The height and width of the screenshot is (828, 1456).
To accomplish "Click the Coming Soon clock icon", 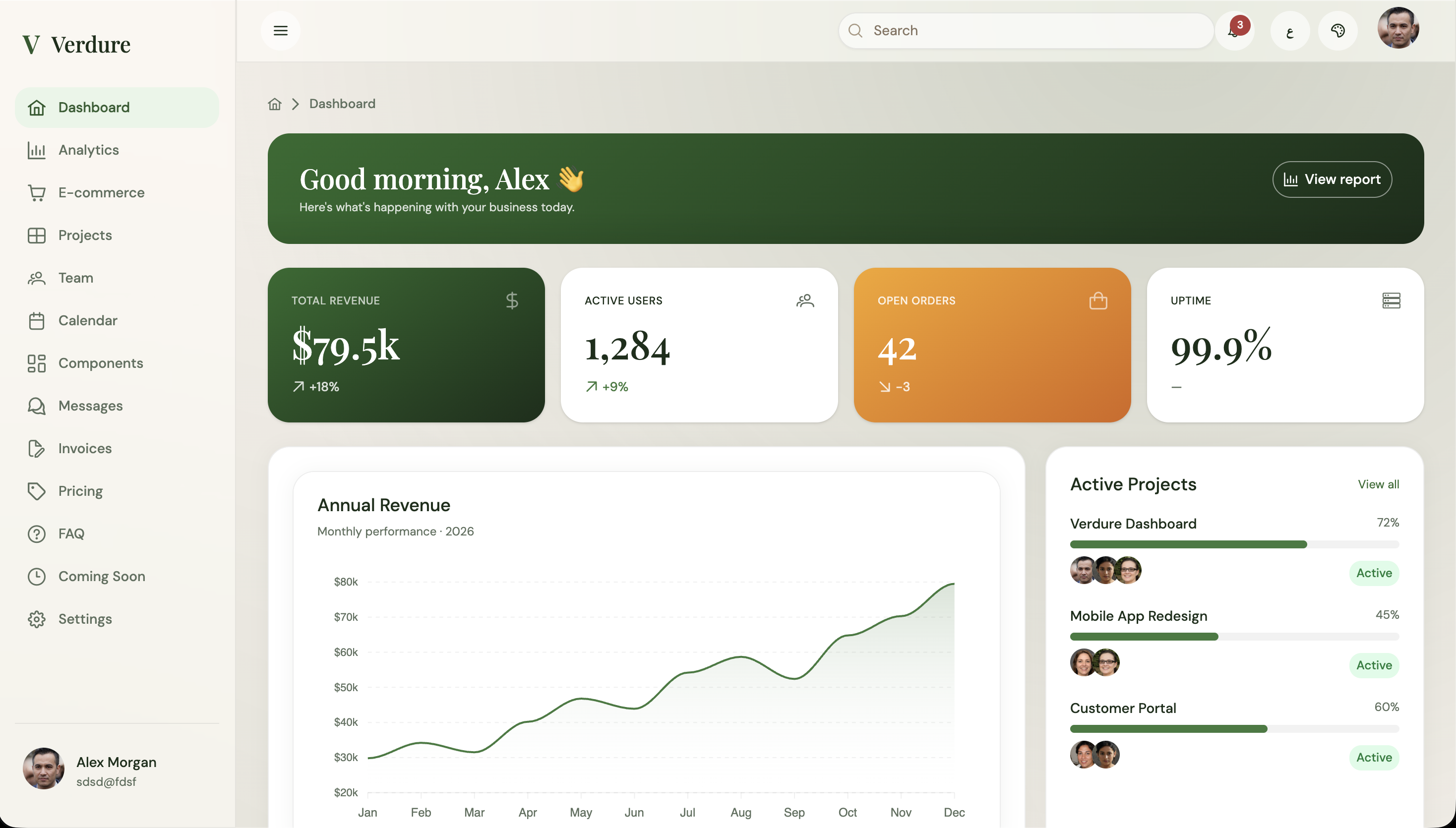I will tap(36, 577).
